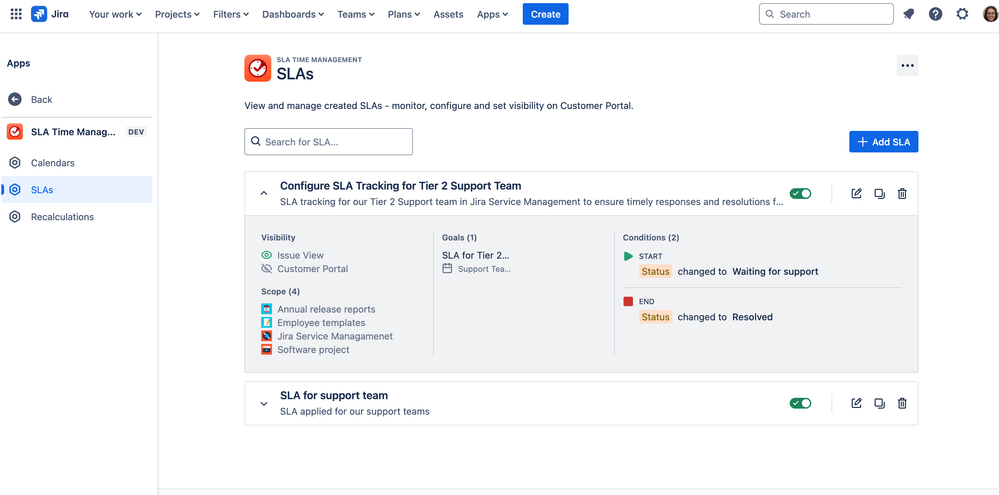Open the Apps dropdown
This screenshot has width=999, height=495.
tap(492, 14)
